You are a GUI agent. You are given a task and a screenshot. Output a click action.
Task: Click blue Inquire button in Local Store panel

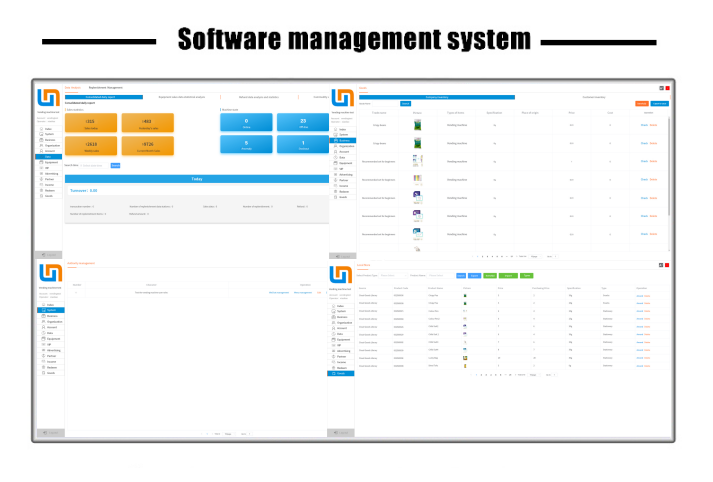(x=461, y=275)
